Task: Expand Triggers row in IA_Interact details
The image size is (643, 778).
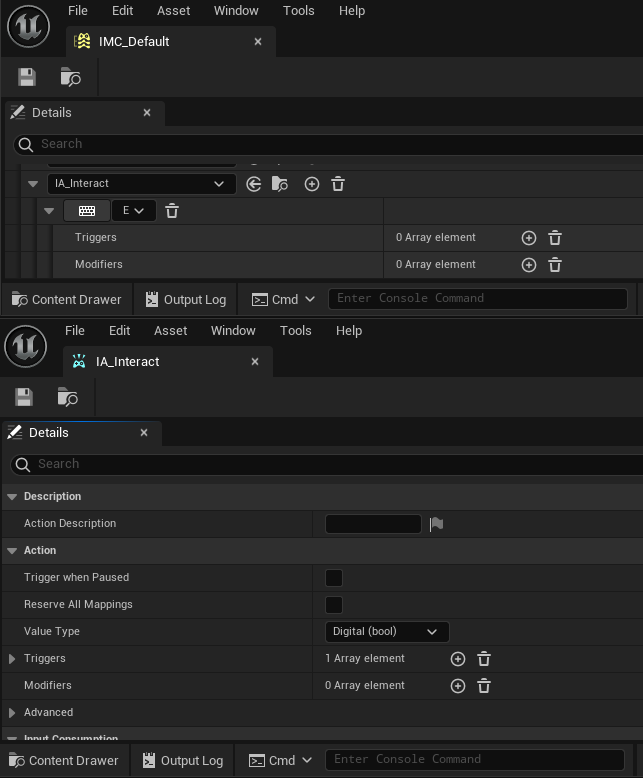Action: tap(12, 659)
